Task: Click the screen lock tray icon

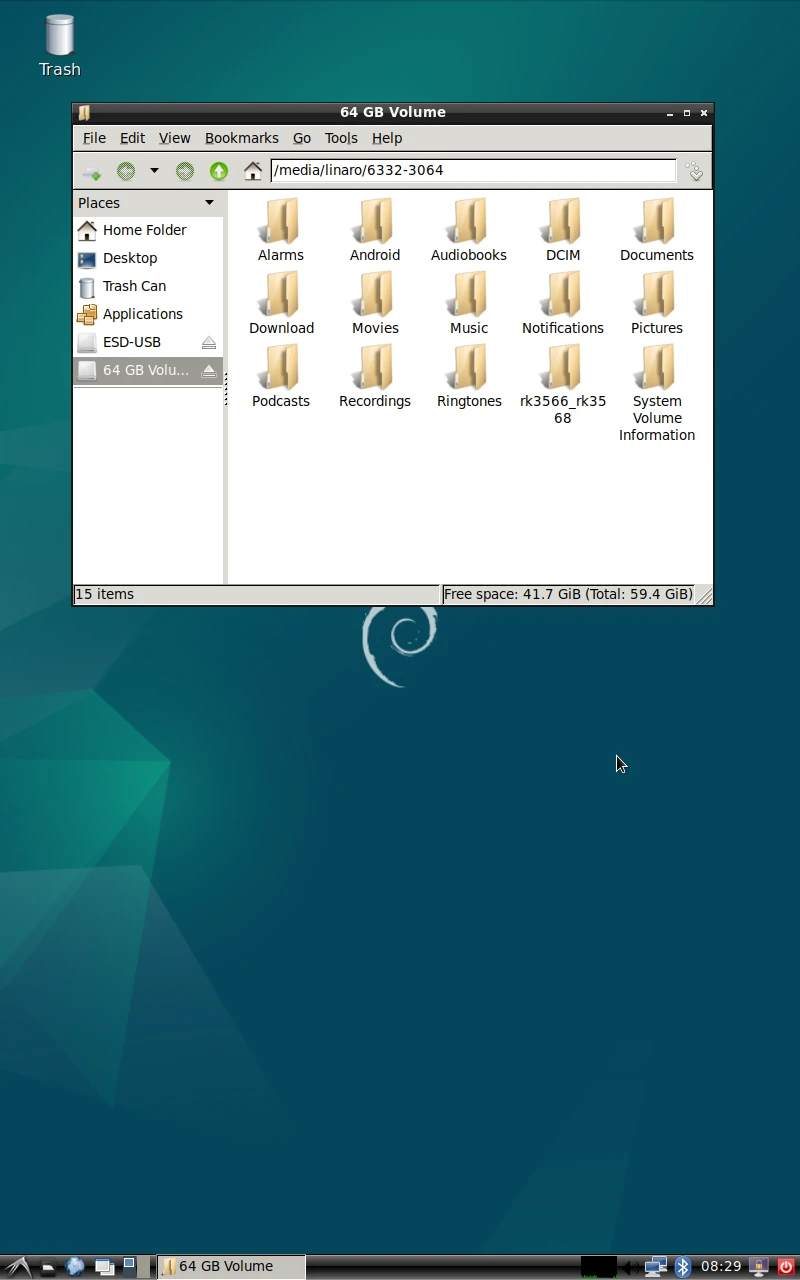Action: [x=759, y=1267]
